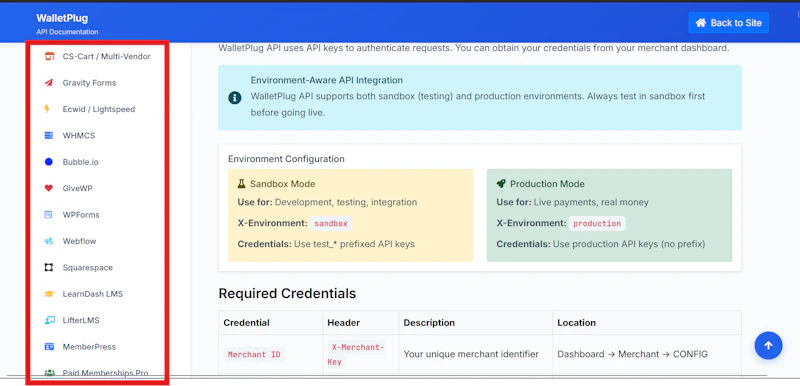Click the Gravity Forms paper plane icon

coord(49,83)
